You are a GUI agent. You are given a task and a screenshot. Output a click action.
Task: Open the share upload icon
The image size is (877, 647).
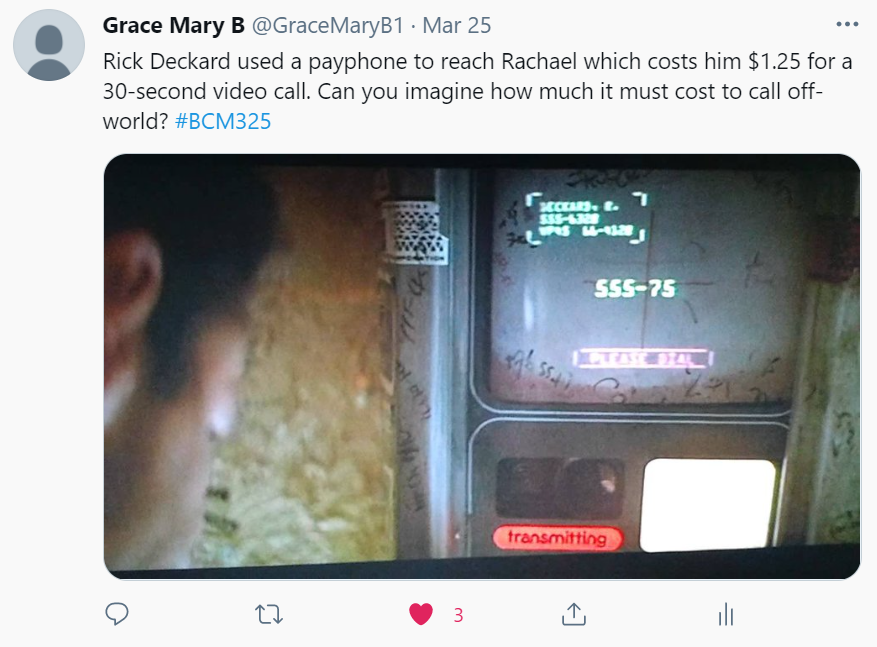pos(573,614)
